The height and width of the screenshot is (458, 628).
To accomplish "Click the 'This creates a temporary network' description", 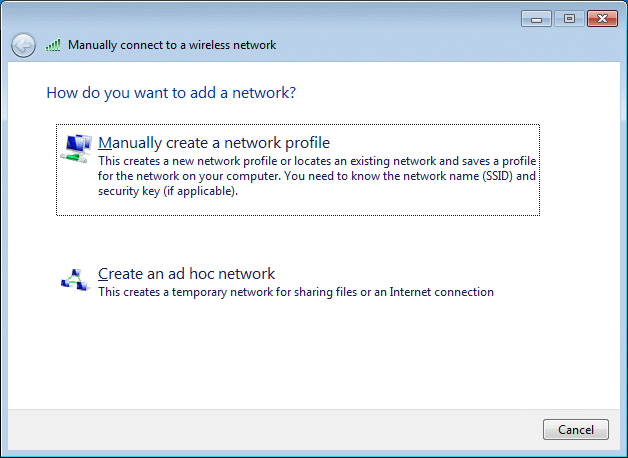I will point(296,292).
